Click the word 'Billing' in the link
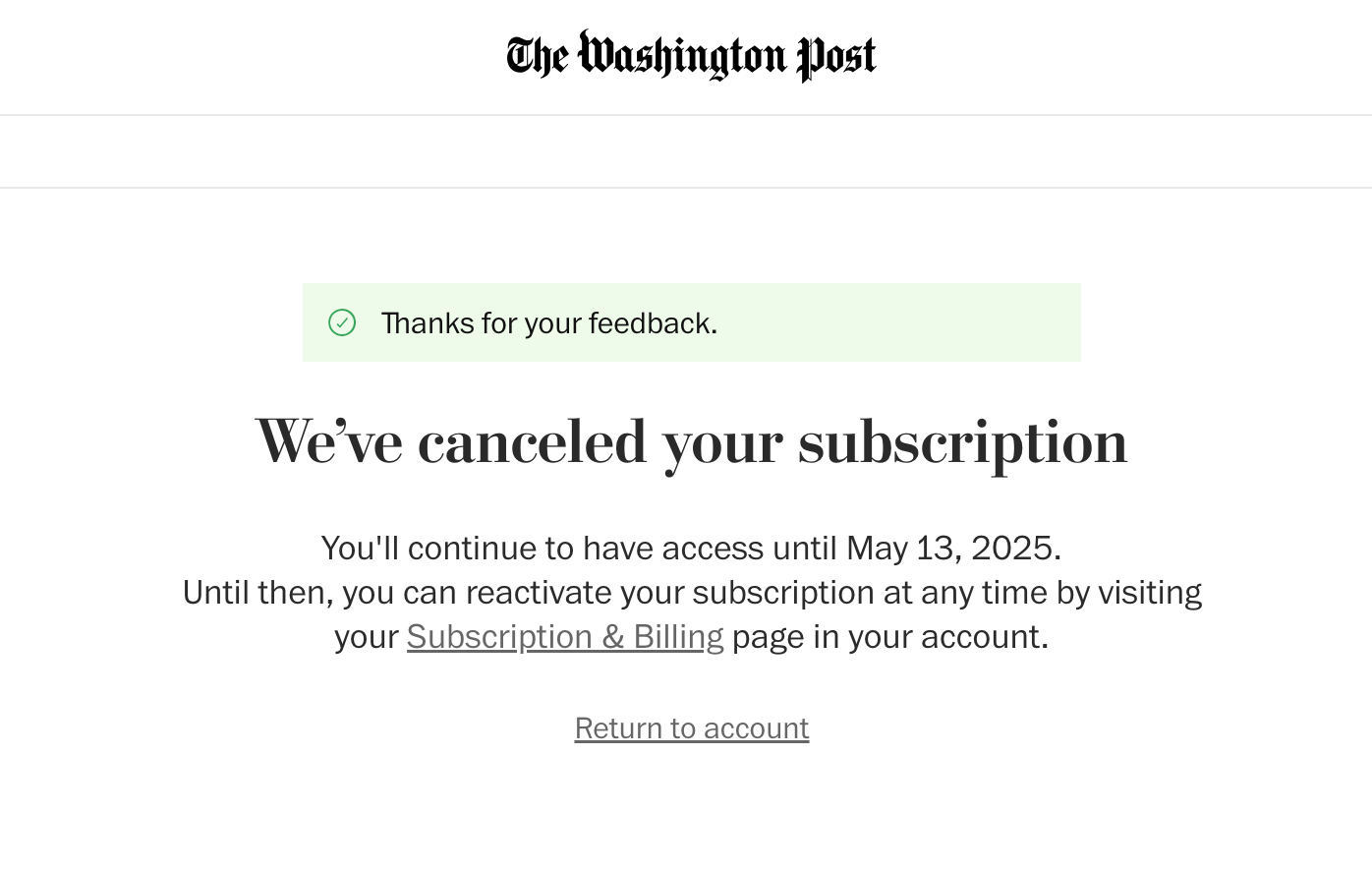Image resolution: width=1372 pixels, height=871 pixels. point(678,637)
